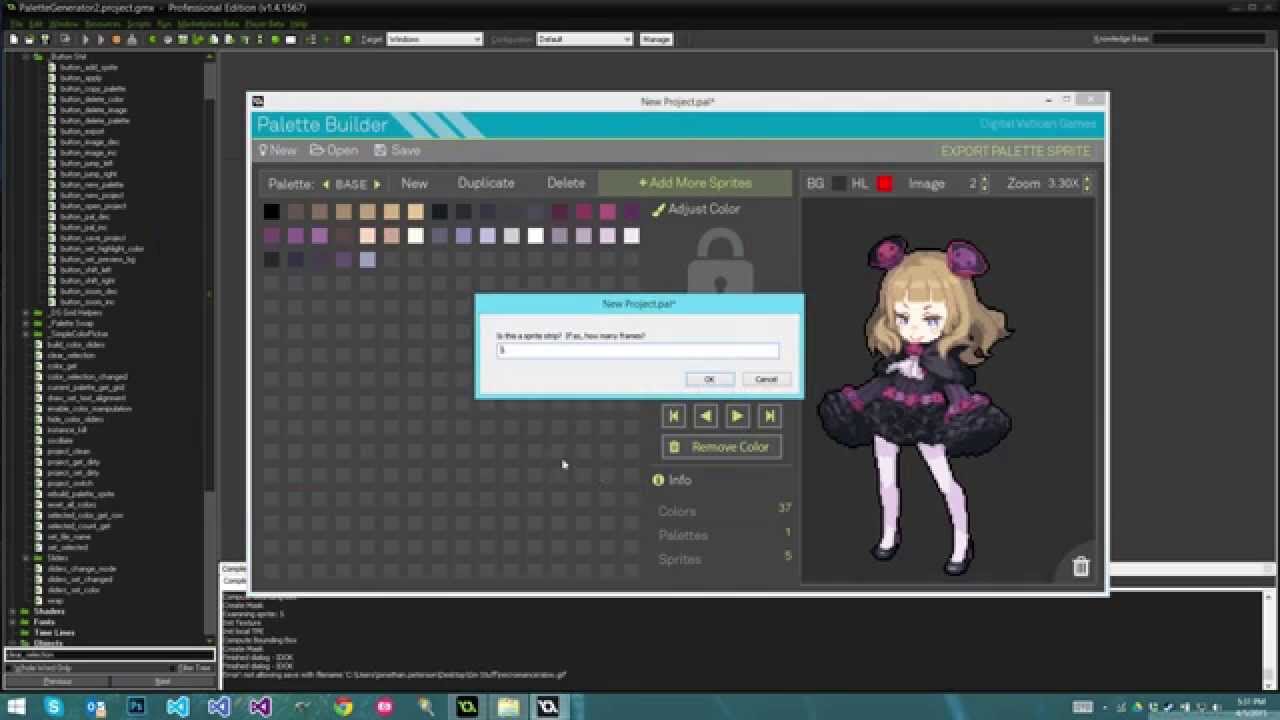
Task: Collapse the _Button Shit folder in tree
Action: tap(25, 57)
